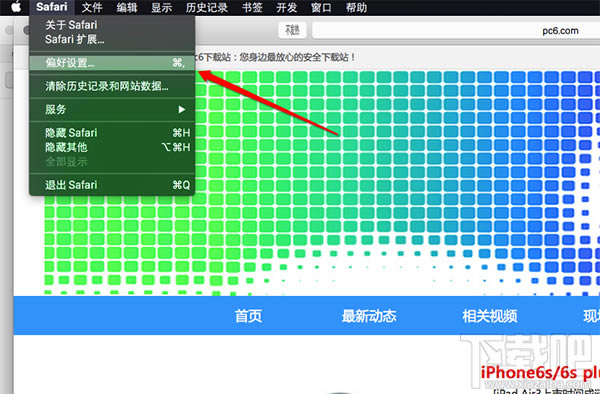Screen dimensions: 600x394
Task: Select 偏好设置 menu entry
Action: coord(112,63)
